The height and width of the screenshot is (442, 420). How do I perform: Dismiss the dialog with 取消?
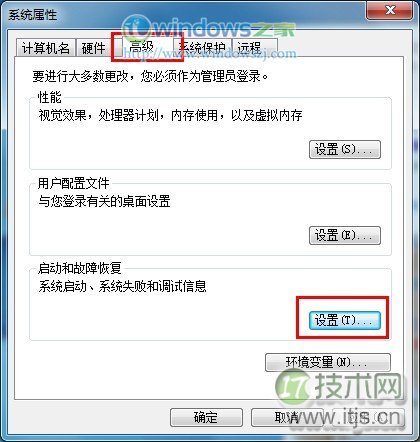[287, 417]
